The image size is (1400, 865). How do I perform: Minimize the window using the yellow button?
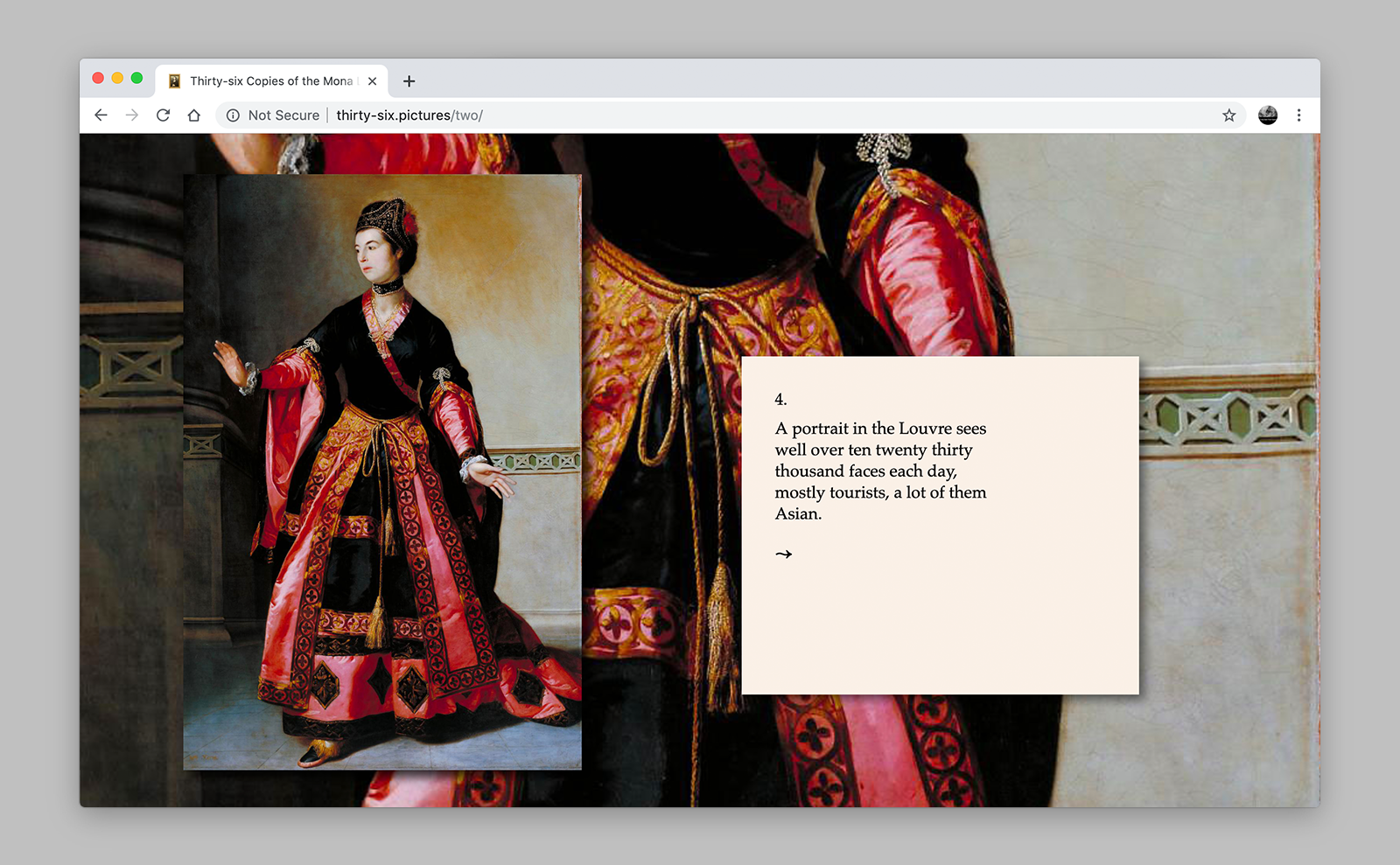click(x=117, y=78)
